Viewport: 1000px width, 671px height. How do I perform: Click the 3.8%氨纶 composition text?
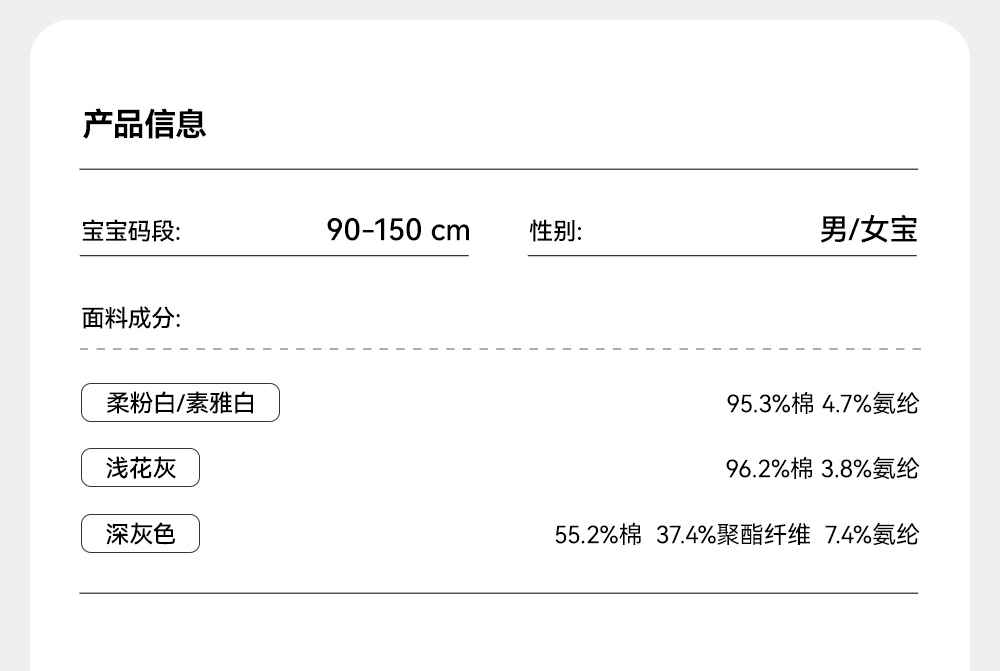click(x=870, y=469)
